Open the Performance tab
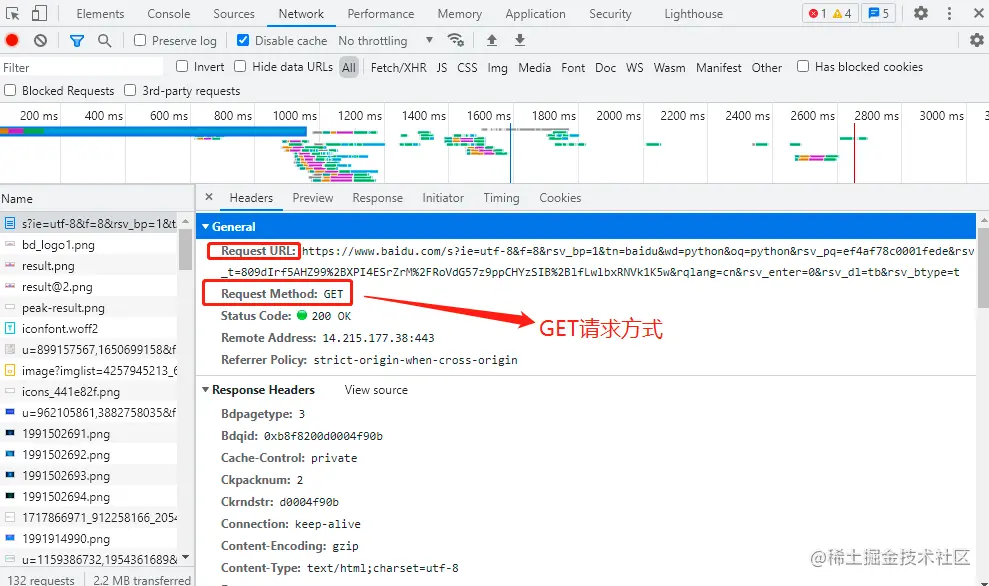989x586 pixels. pos(381,13)
